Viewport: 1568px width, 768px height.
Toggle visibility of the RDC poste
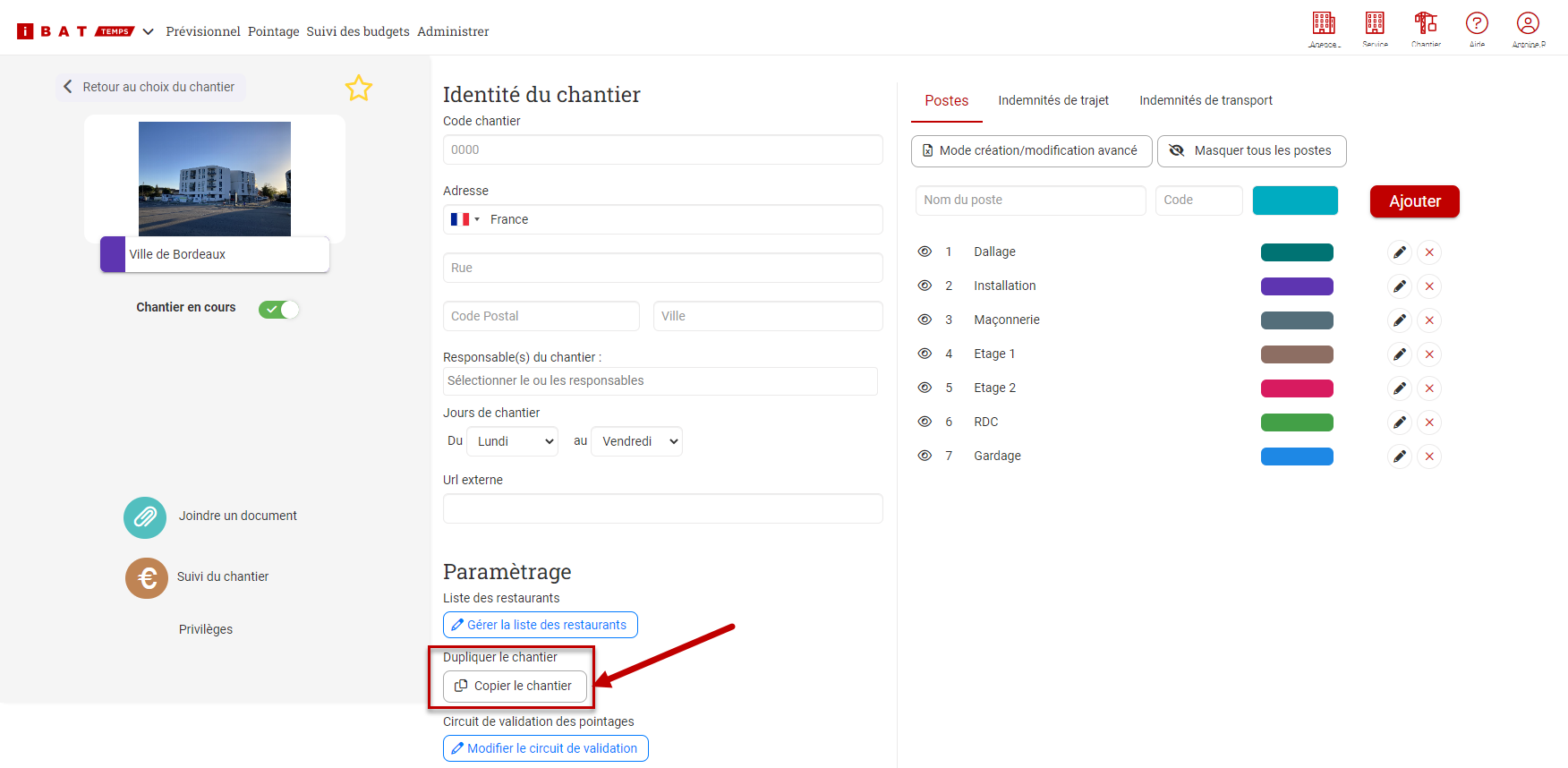(925, 422)
